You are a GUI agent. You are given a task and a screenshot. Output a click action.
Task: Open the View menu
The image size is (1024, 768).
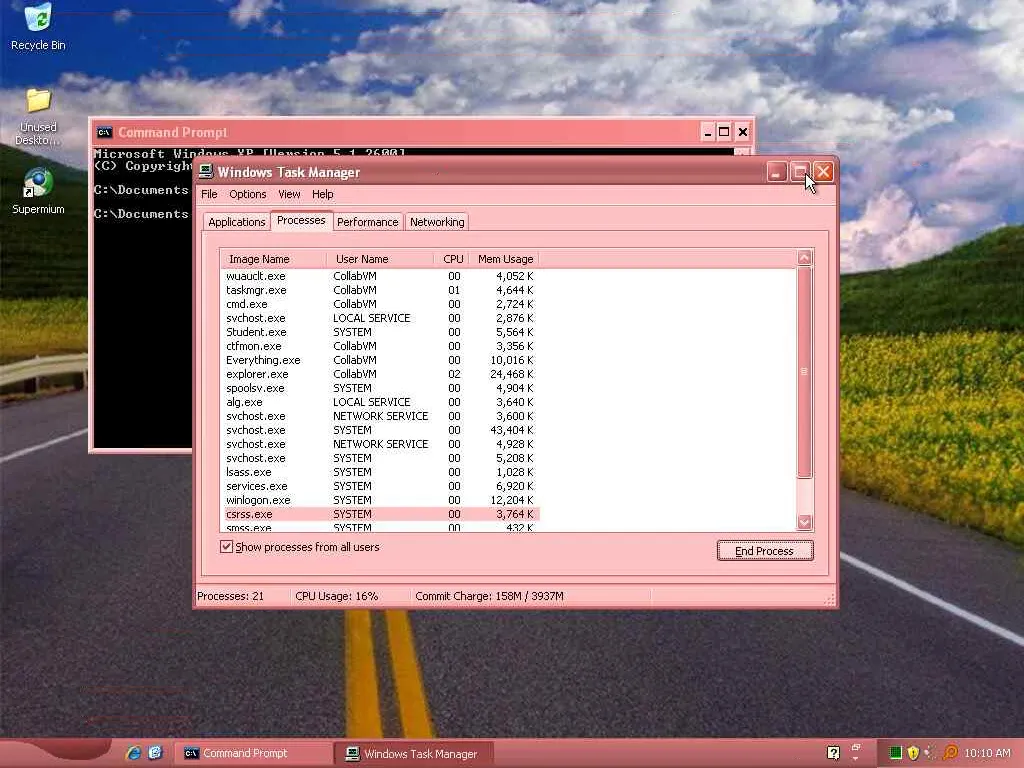coord(289,194)
